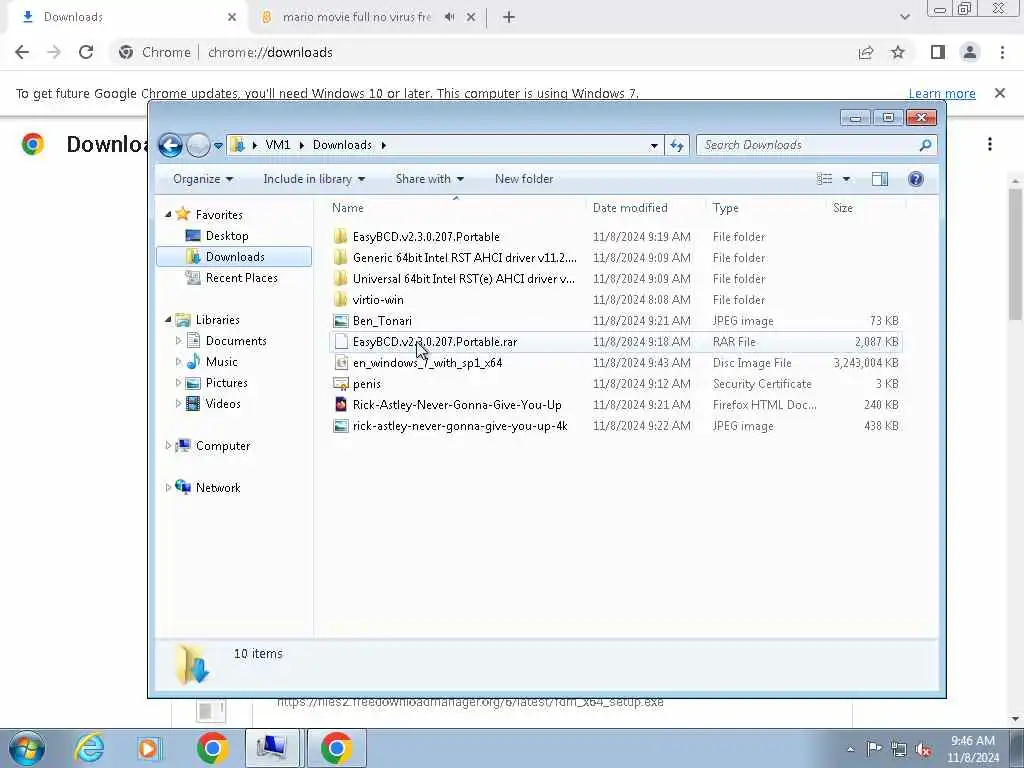Screen dimensions: 1024x768
Task: Select the Computer icon in navigation pane
Action: point(184,445)
